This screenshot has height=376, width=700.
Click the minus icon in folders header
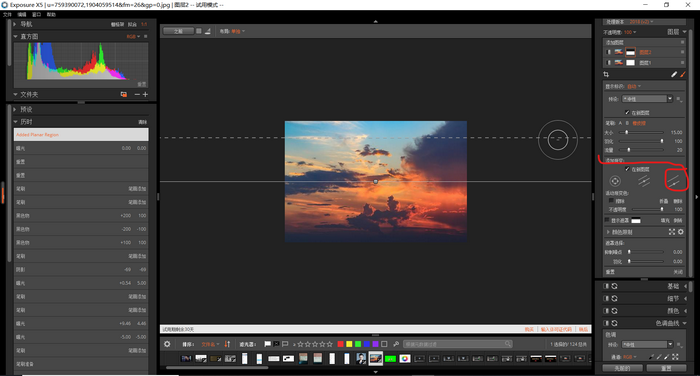pyautogui.click(x=137, y=94)
